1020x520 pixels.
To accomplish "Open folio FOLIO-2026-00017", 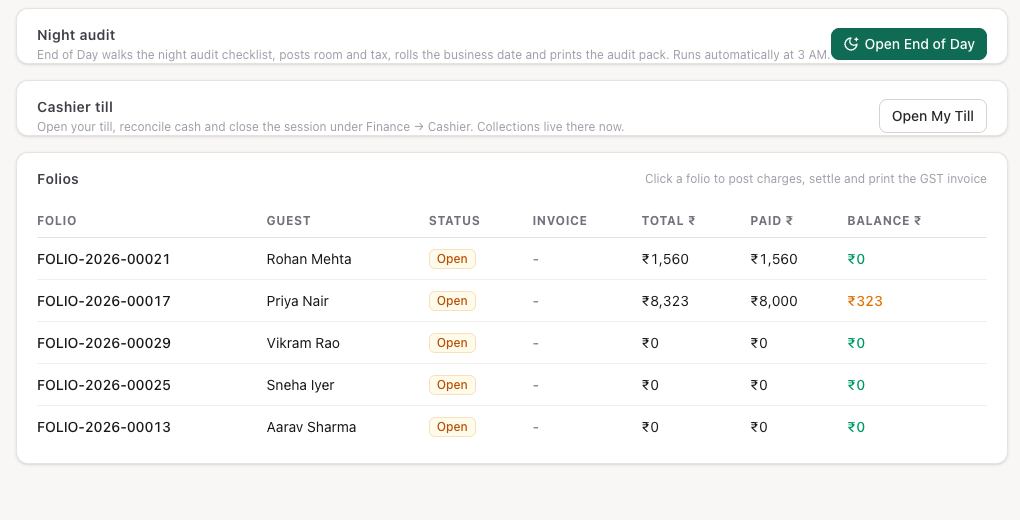I will [x=104, y=301].
